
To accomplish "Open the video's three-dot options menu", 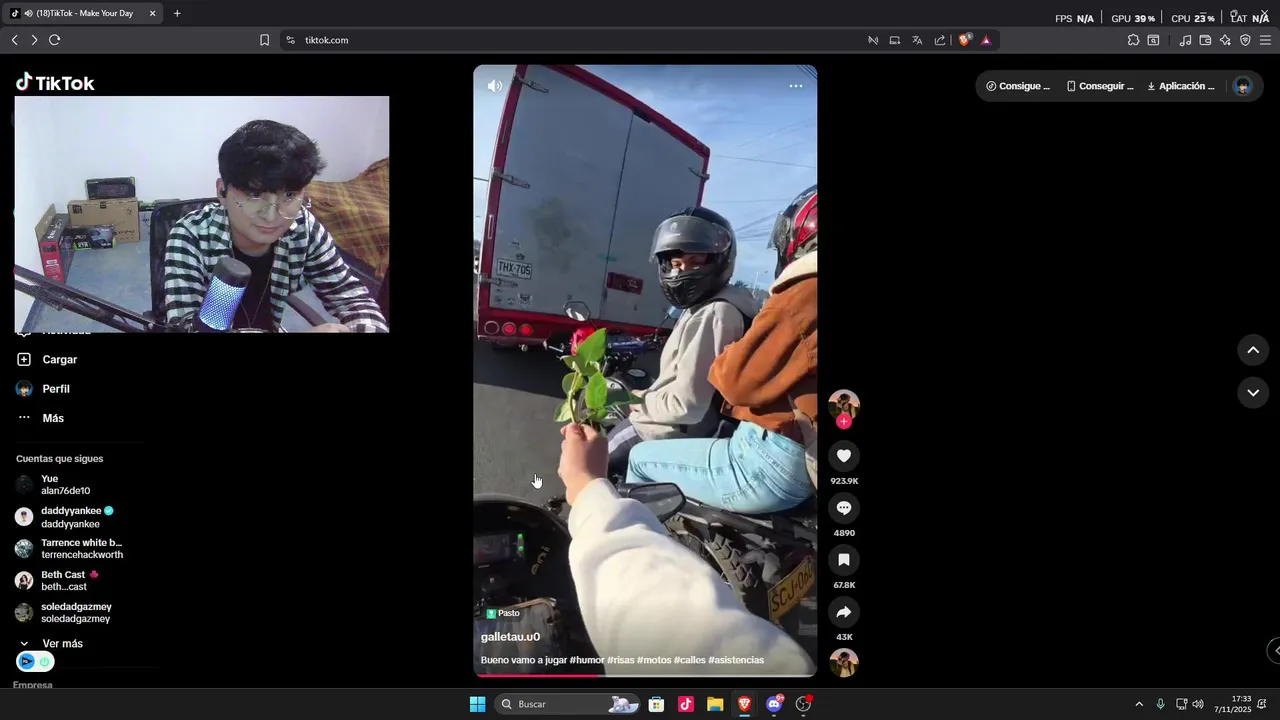I will (x=796, y=86).
